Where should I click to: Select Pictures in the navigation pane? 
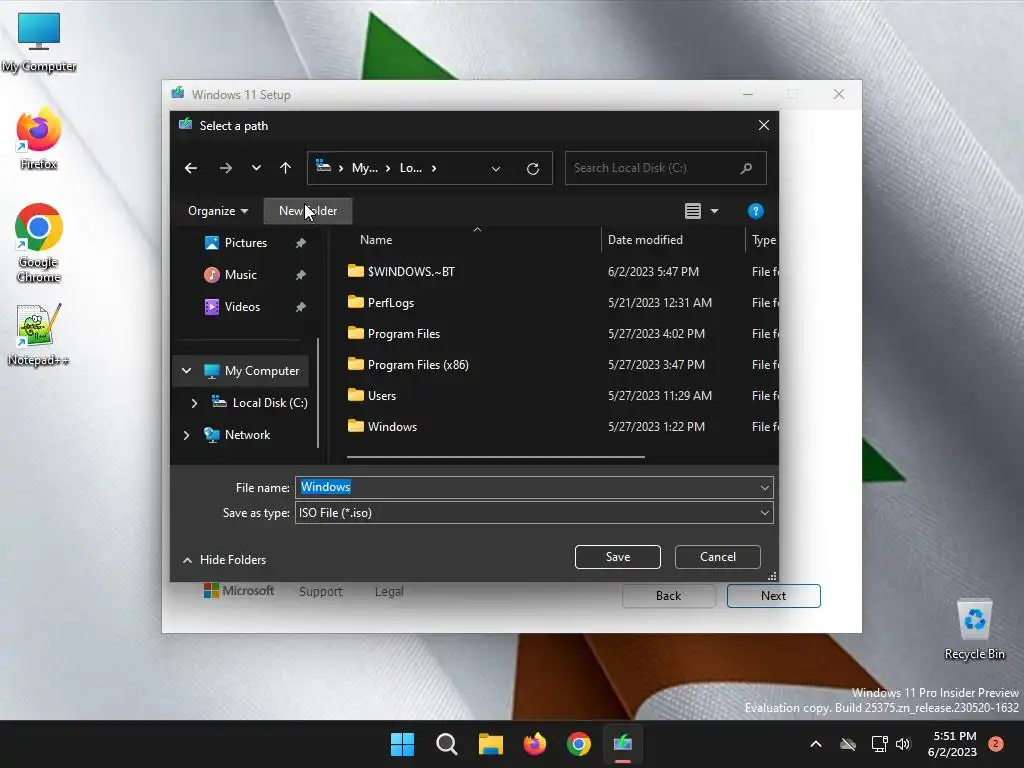pos(246,243)
